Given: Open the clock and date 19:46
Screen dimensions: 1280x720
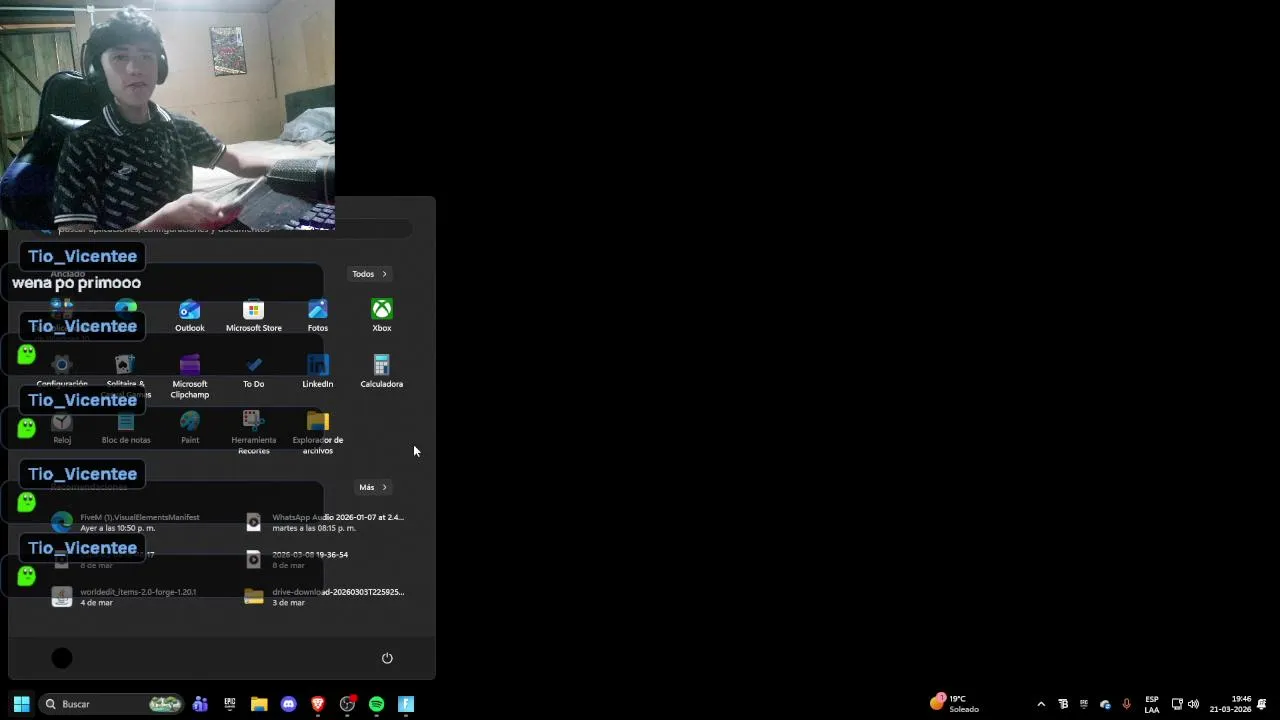Looking at the screenshot, I should coord(1230,704).
